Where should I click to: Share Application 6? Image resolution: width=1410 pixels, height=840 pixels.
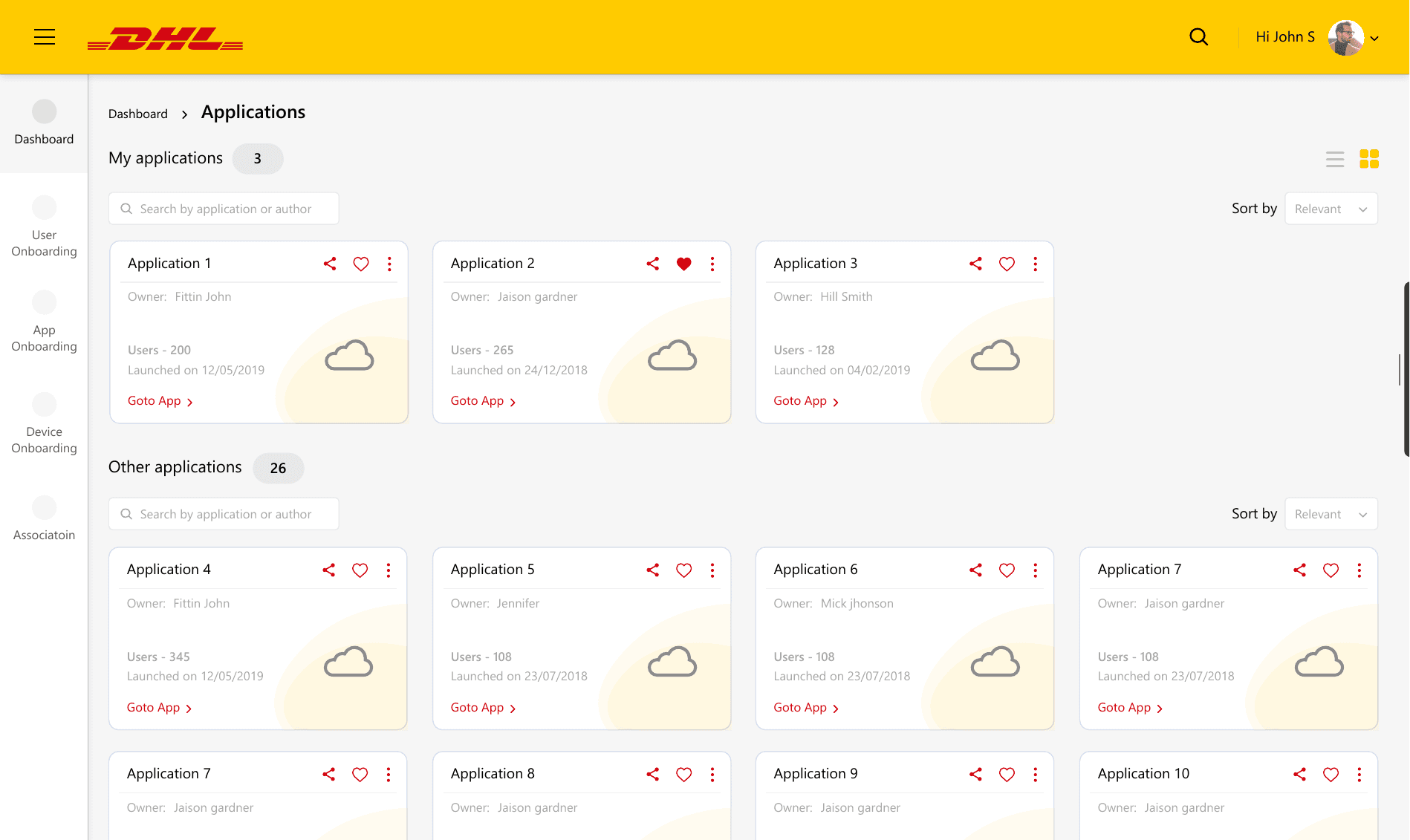(x=975, y=570)
